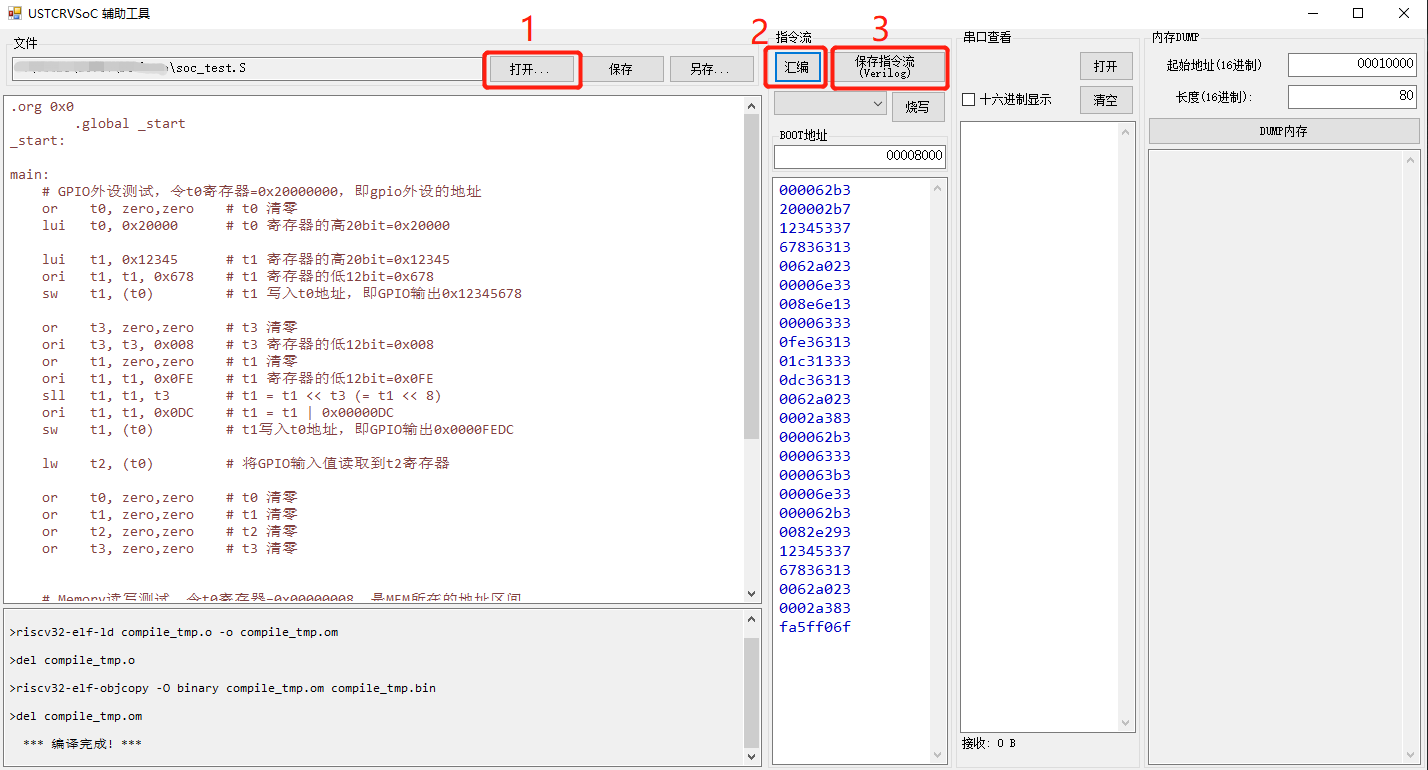Click scroll-down arrow of code editor

click(x=752, y=594)
